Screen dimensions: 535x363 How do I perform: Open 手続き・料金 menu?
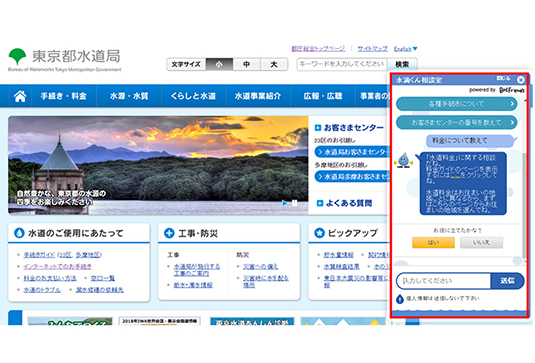tap(64, 96)
